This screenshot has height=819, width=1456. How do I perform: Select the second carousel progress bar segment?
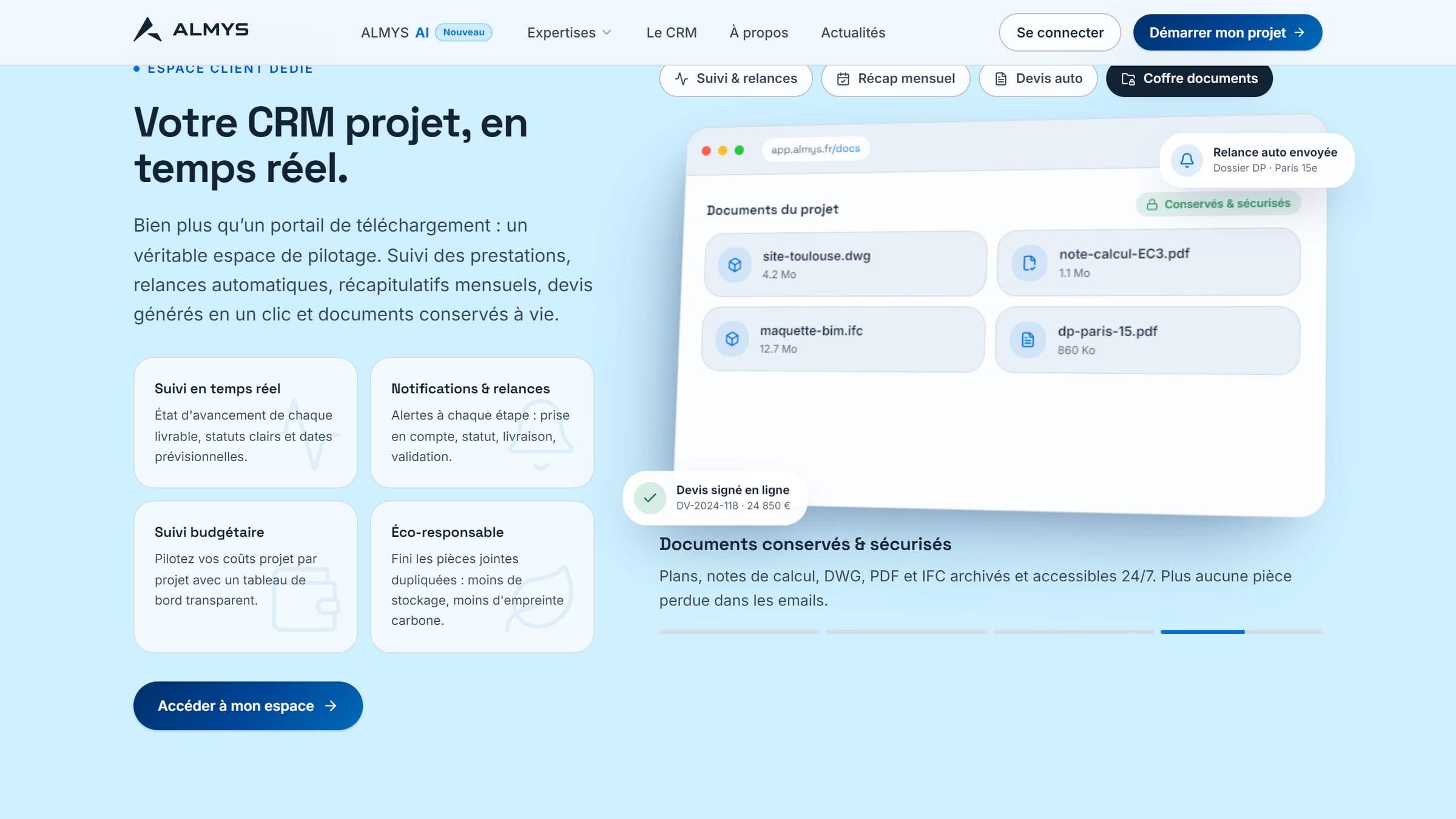[906, 632]
